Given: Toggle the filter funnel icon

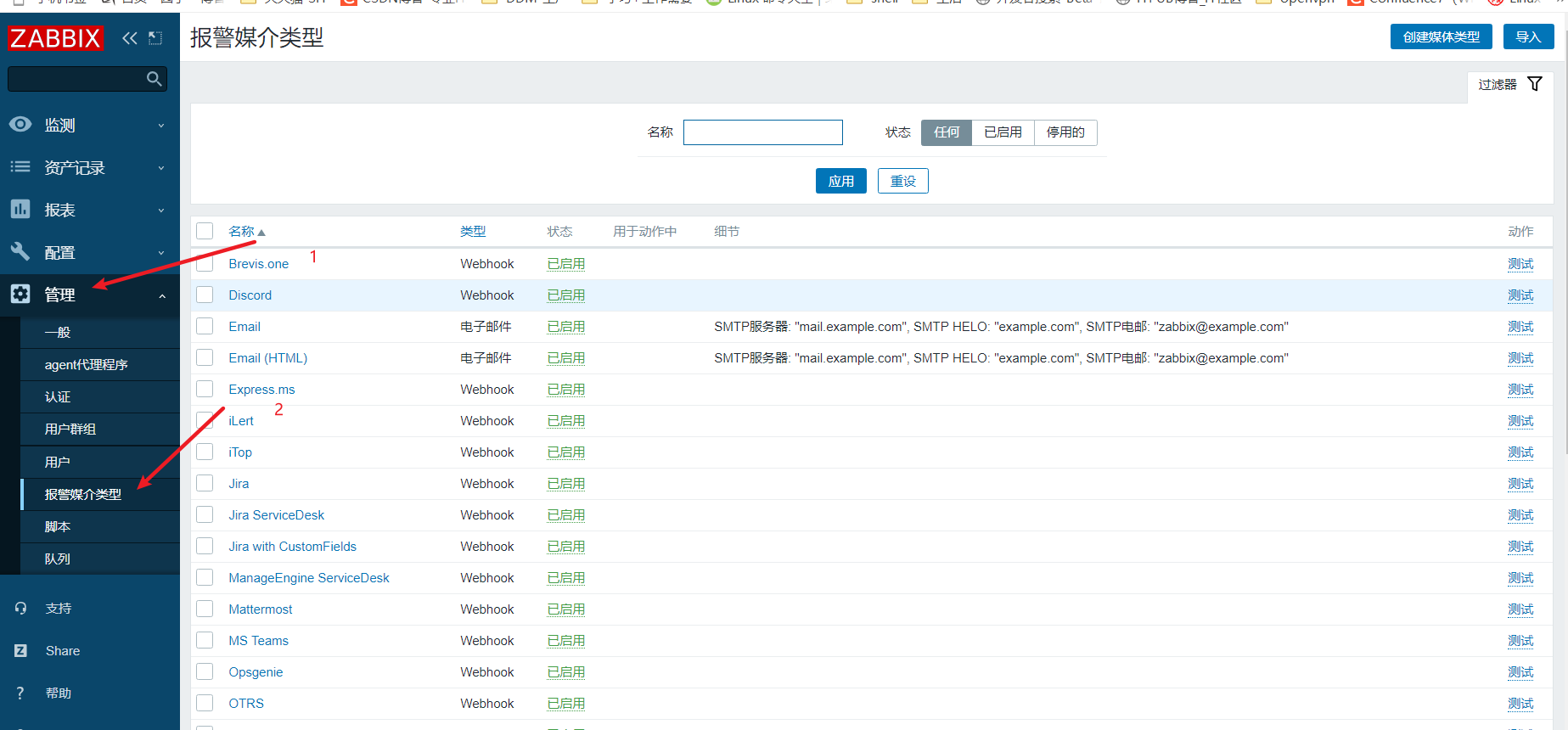Looking at the screenshot, I should click(1535, 84).
